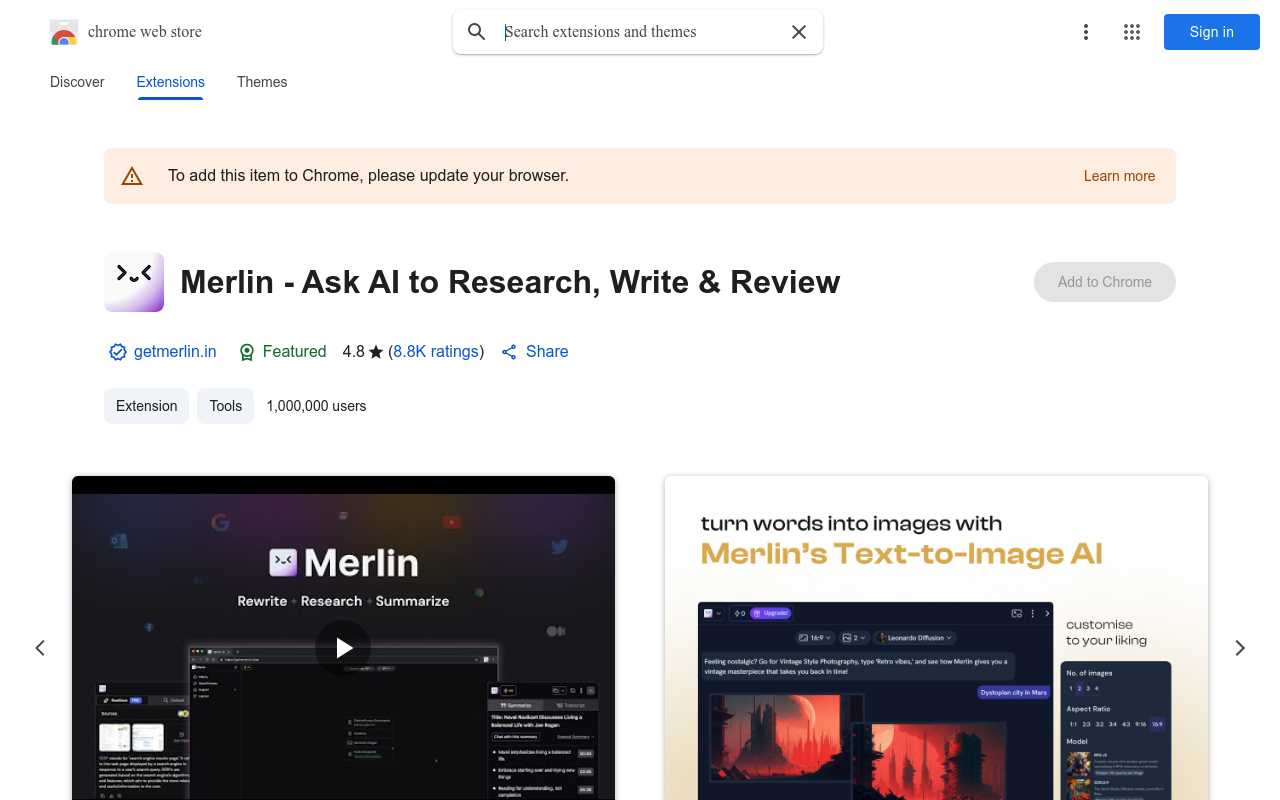This screenshot has height=800, width=1280.
Task: Click the Featured label
Action: coord(294,352)
